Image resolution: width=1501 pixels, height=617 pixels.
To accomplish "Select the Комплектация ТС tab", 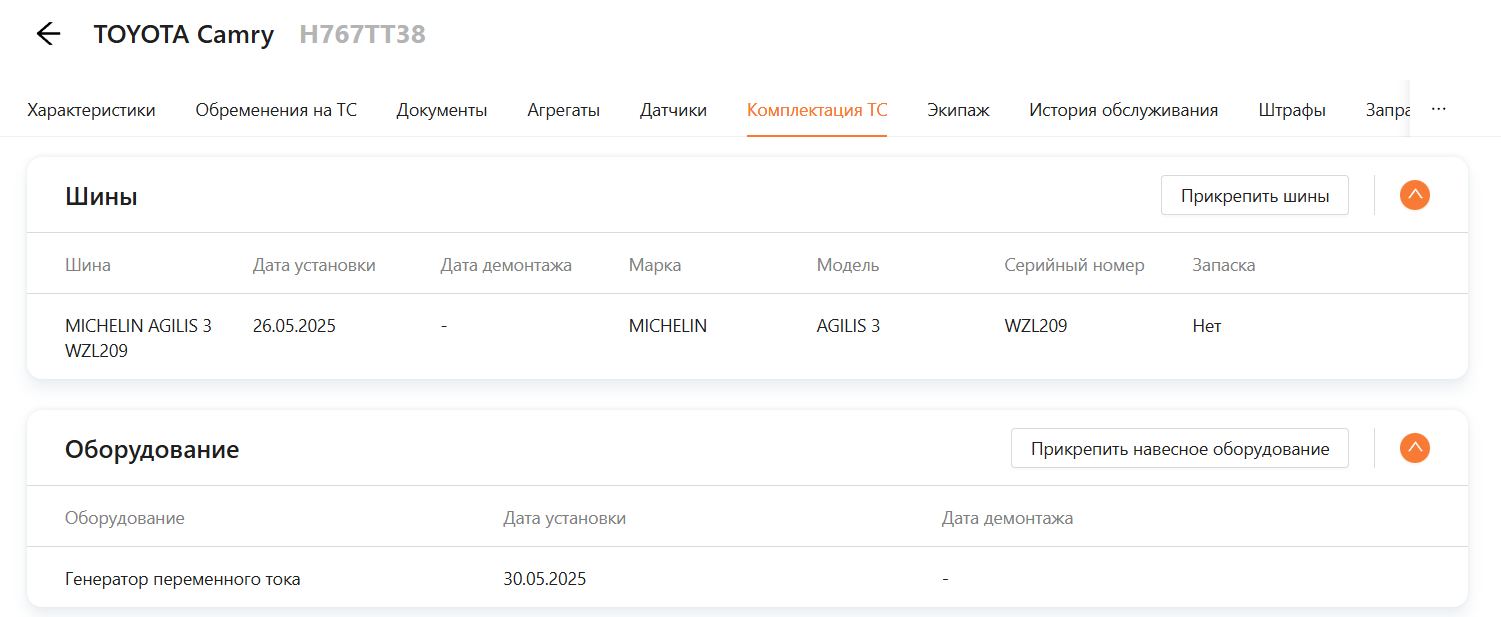I will point(816,110).
